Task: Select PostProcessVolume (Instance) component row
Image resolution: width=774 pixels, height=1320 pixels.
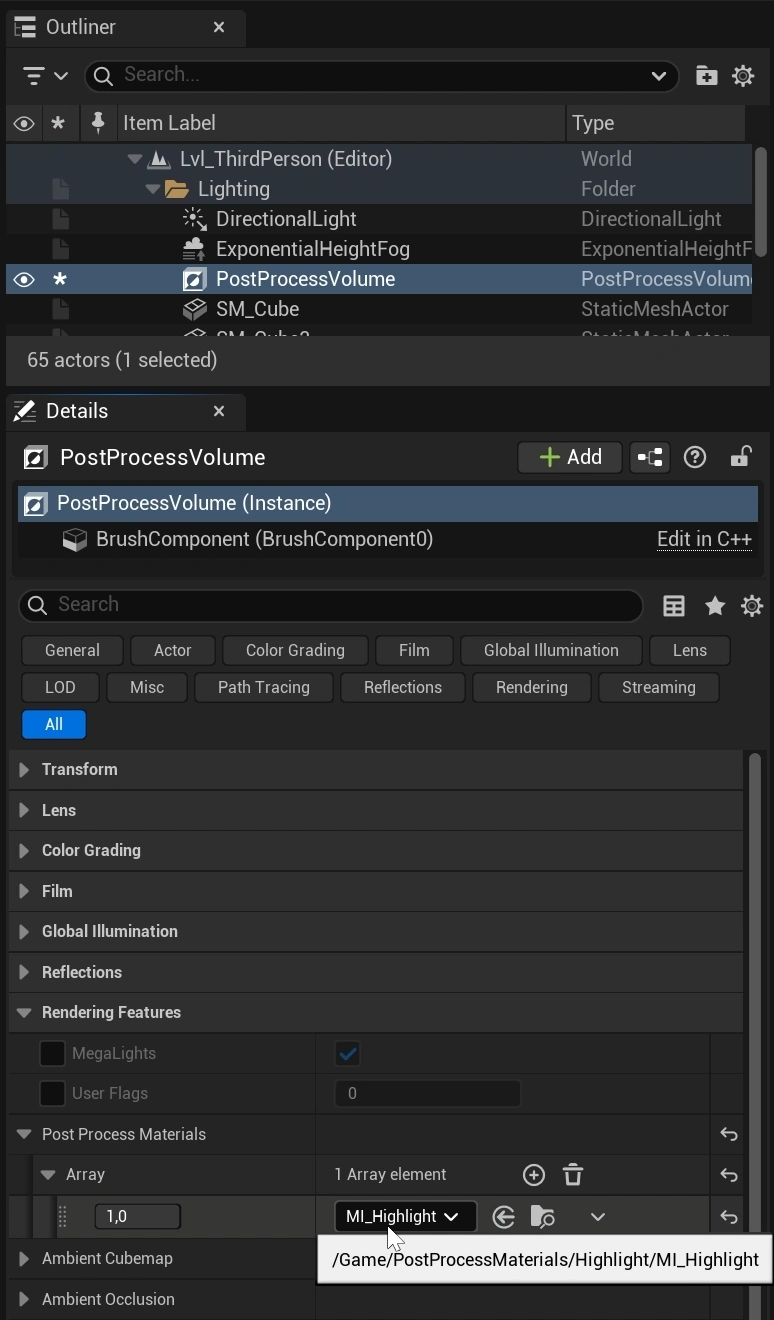Action: tap(388, 503)
